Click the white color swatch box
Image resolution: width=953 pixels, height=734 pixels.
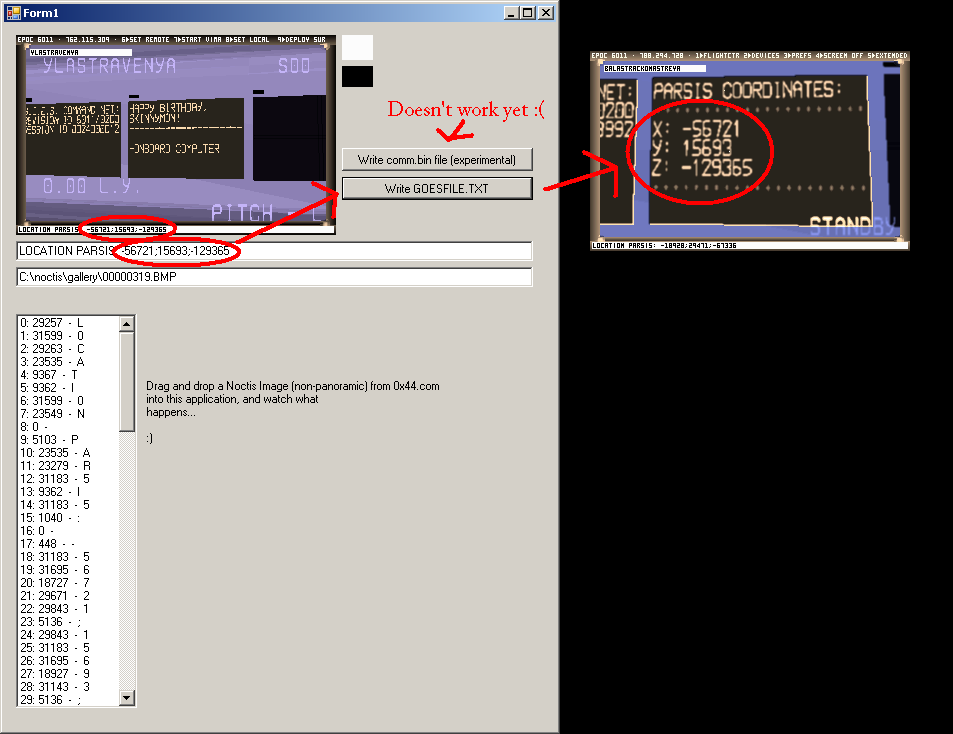pos(357,47)
